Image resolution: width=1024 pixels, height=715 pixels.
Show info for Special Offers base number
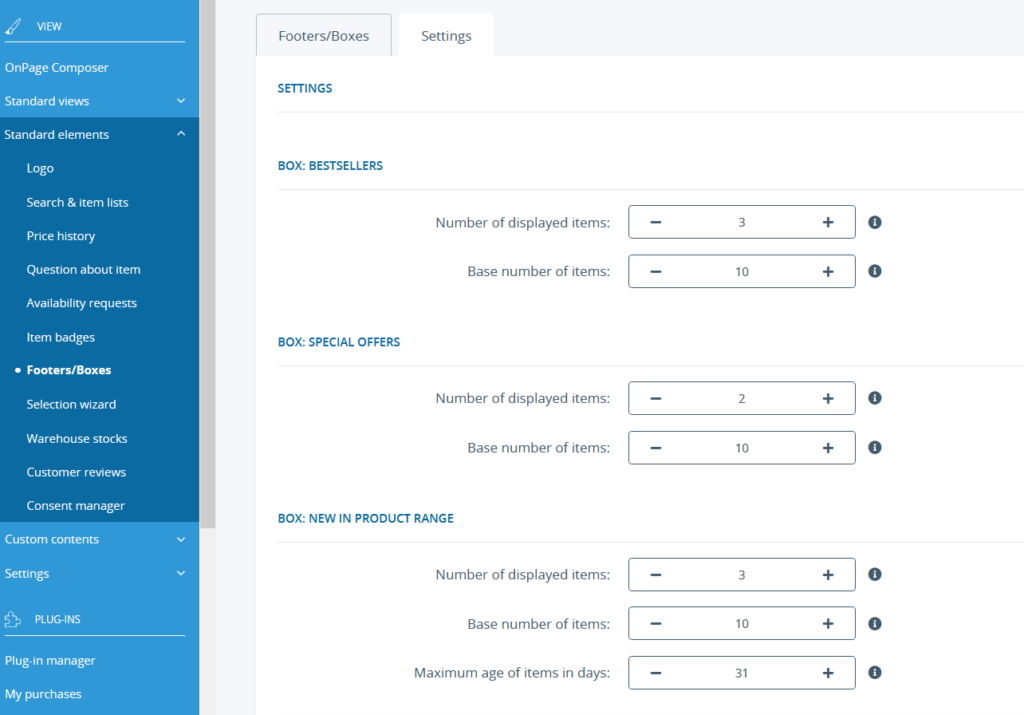[875, 447]
